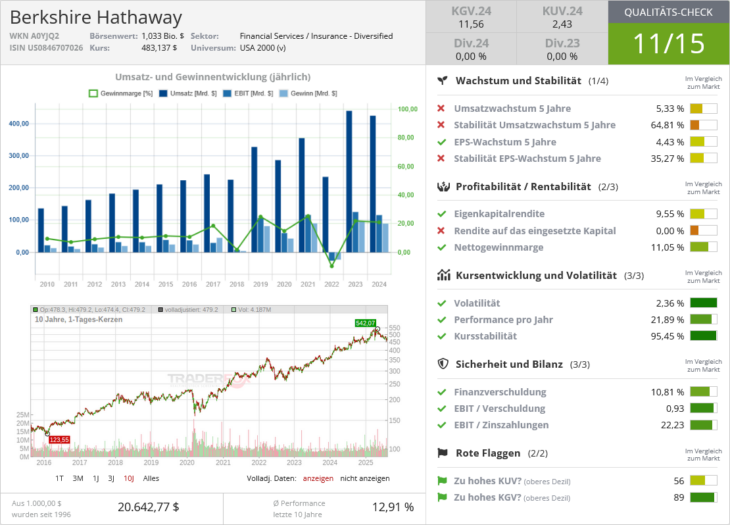Click the 2022 Gewinnmarge data point
The width and height of the screenshot is (730, 525).
pos(331,266)
